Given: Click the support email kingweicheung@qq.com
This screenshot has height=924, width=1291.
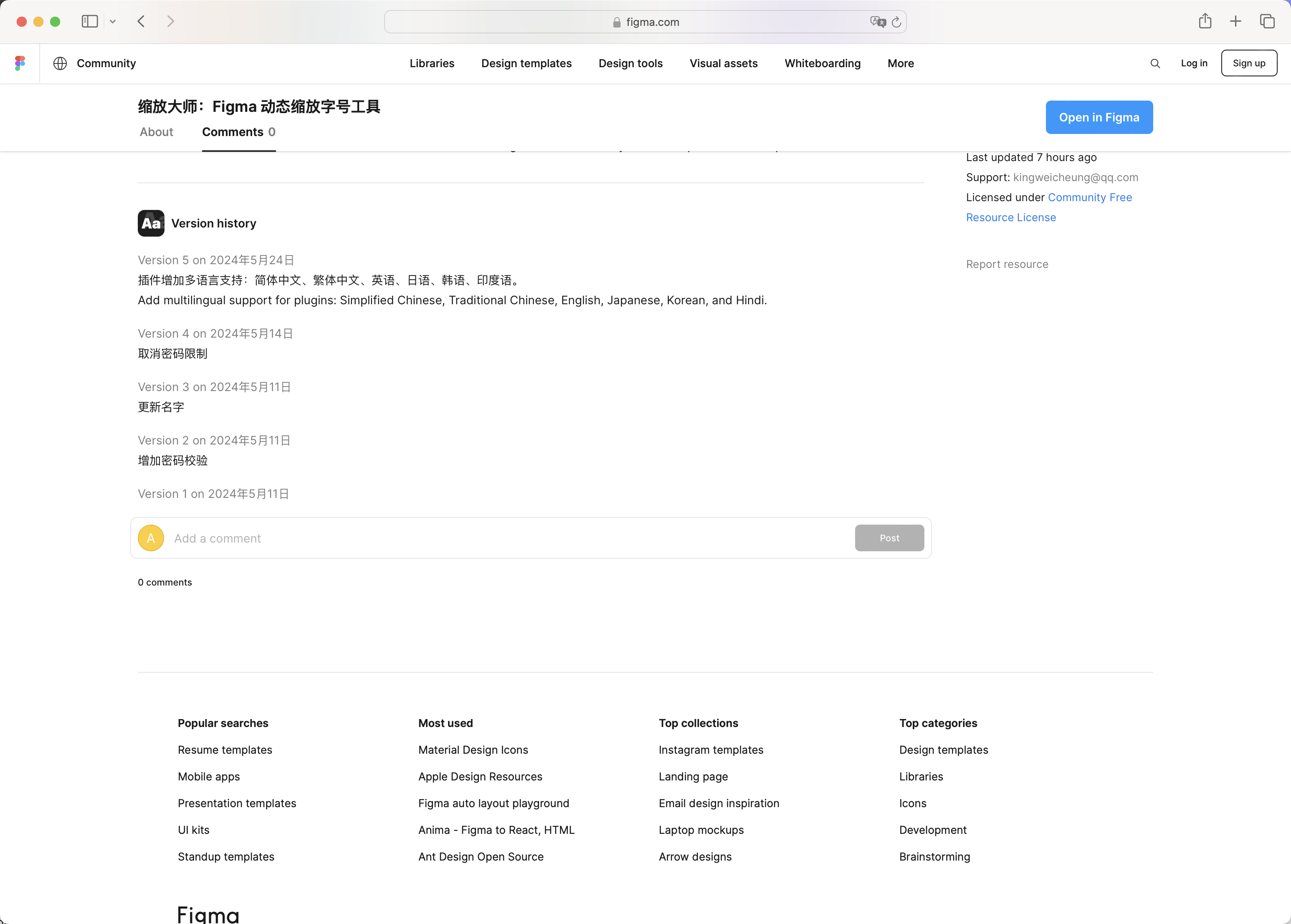Looking at the screenshot, I should click(x=1076, y=177).
